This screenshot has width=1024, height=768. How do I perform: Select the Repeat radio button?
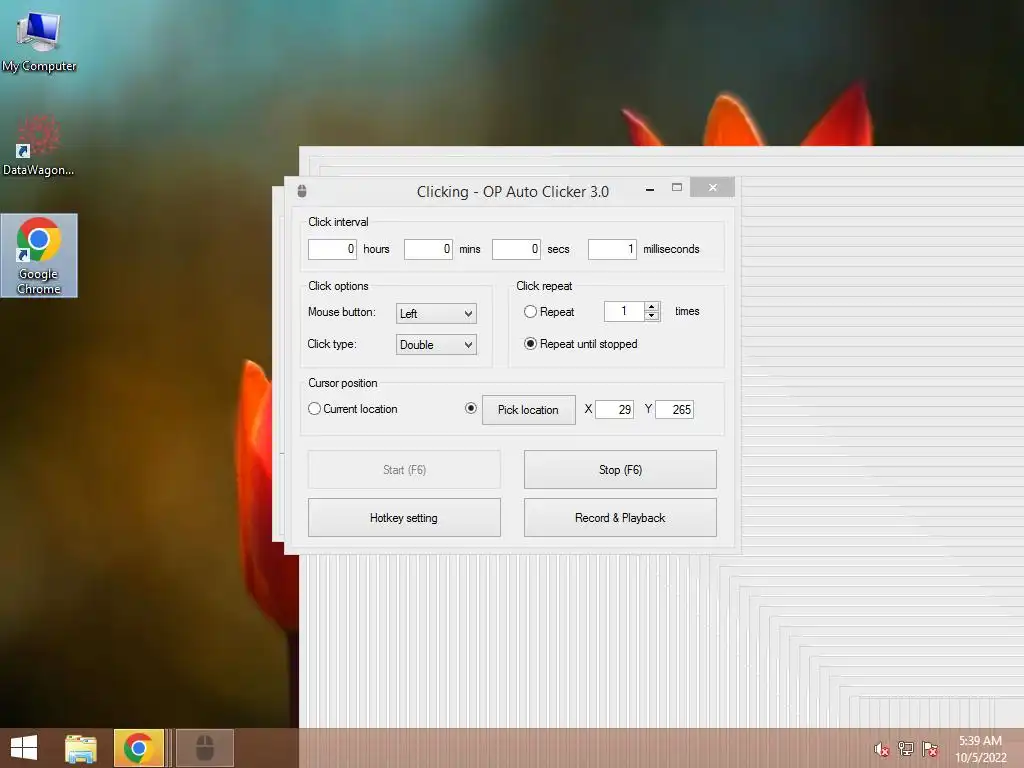pyautogui.click(x=530, y=312)
